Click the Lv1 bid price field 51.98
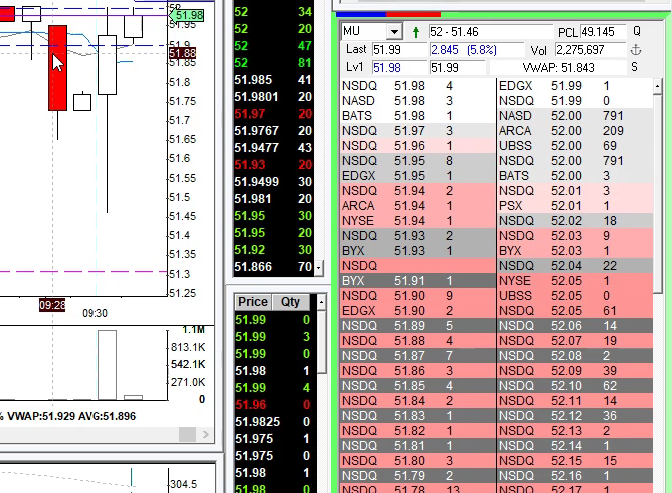This screenshot has height=493, width=672. tap(397, 67)
